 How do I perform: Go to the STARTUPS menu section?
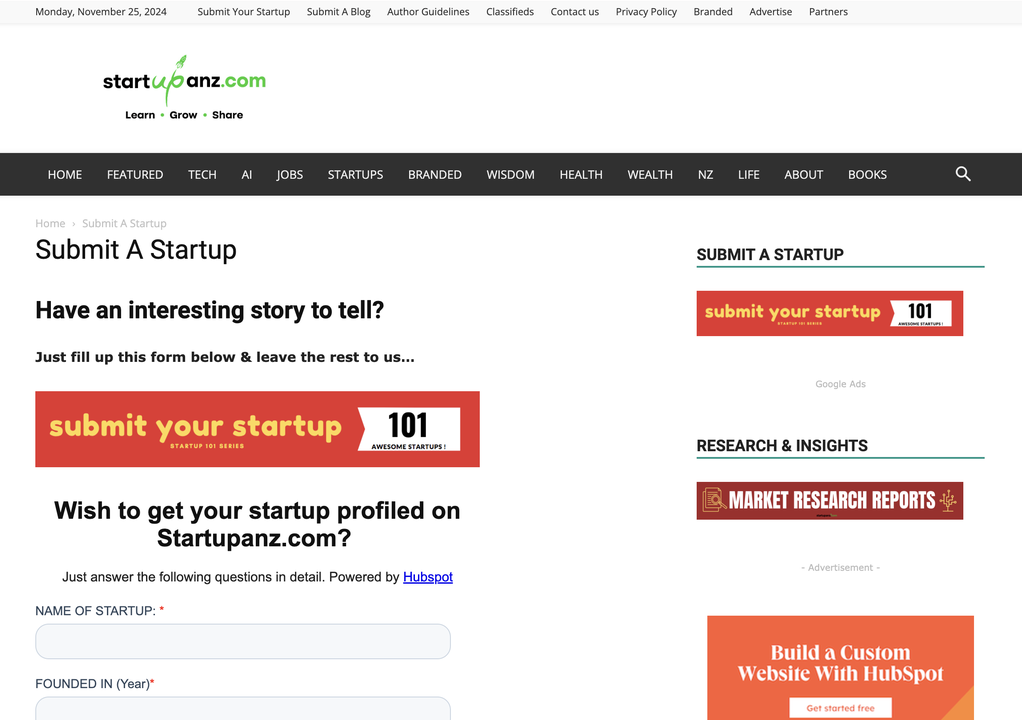pyautogui.click(x=355, y=175)
